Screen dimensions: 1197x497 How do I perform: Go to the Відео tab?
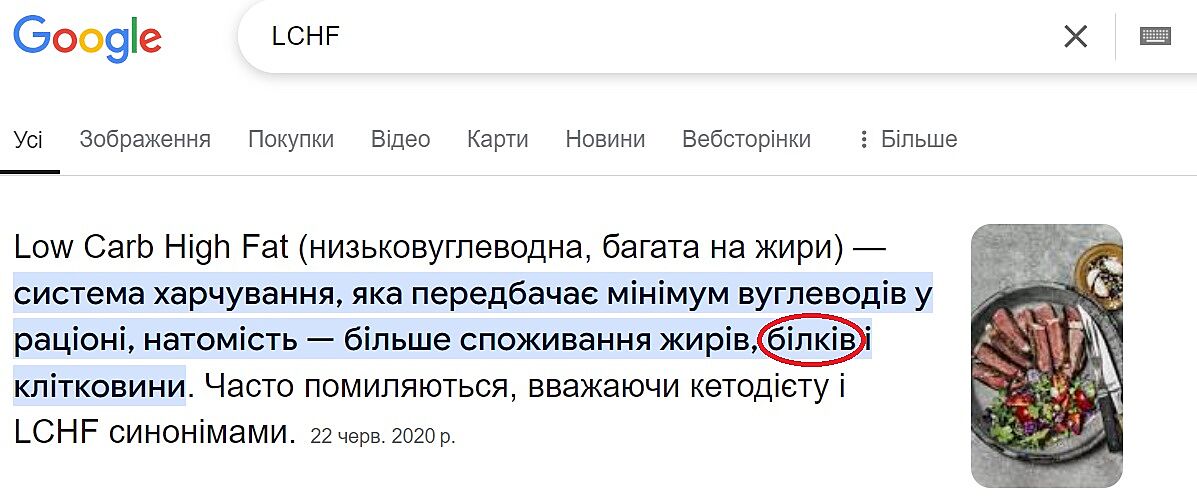click(400, 139)
